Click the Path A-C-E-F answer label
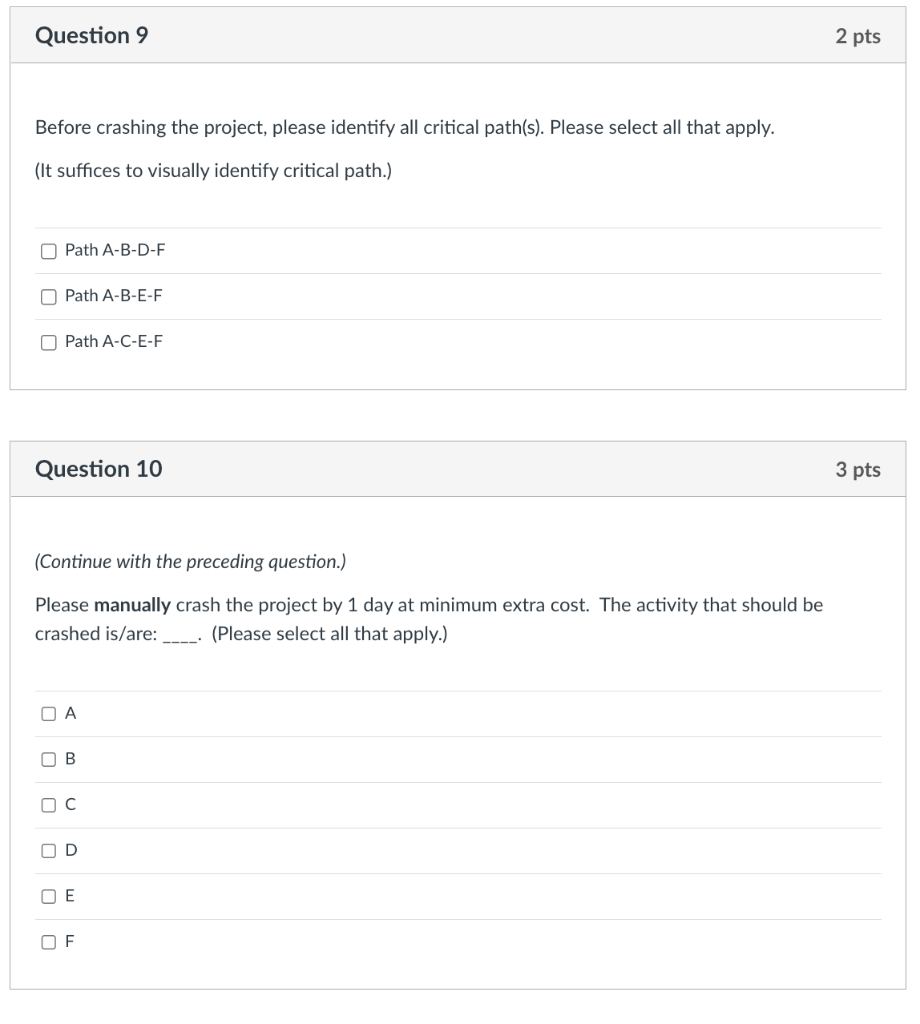The height and width of the screenshot is (1024, 920). click(x=113, y=341)
